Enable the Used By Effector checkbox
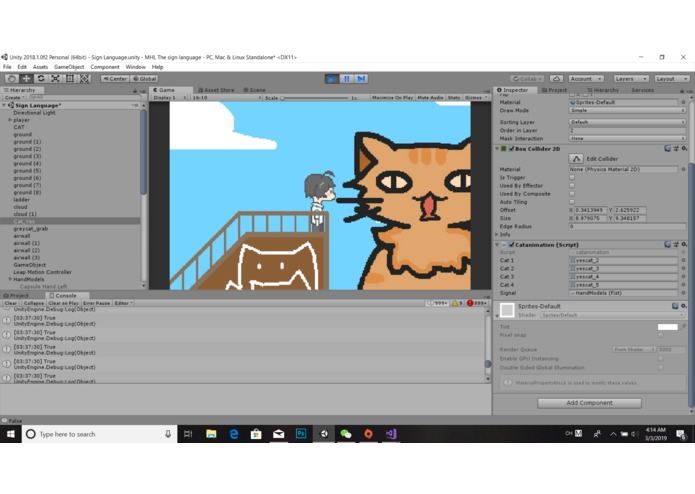This screenshot has height=494, width=695. pos(572,186)
